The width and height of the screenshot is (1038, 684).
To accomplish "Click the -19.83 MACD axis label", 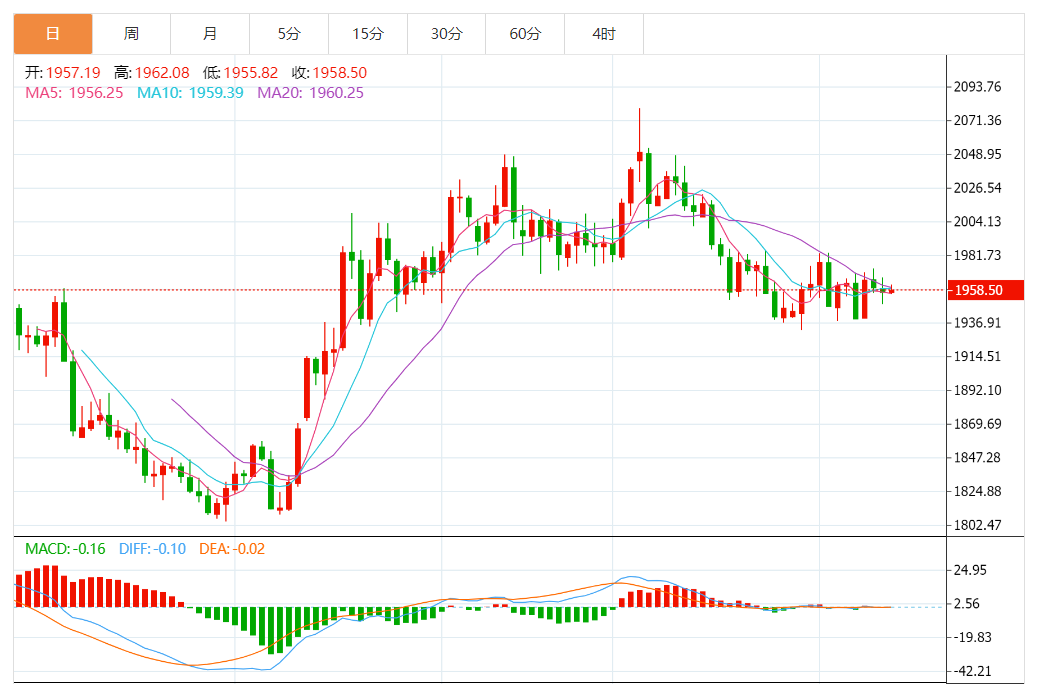I will (x=972, y=638).
